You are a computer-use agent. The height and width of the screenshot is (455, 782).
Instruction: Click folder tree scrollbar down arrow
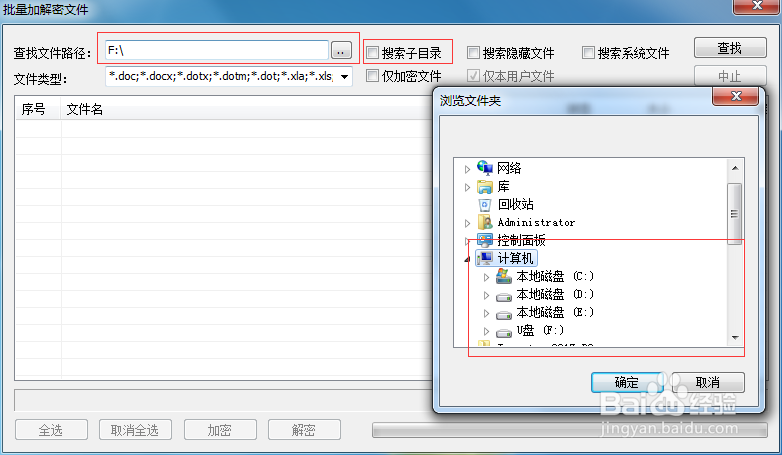click(735, 338)
